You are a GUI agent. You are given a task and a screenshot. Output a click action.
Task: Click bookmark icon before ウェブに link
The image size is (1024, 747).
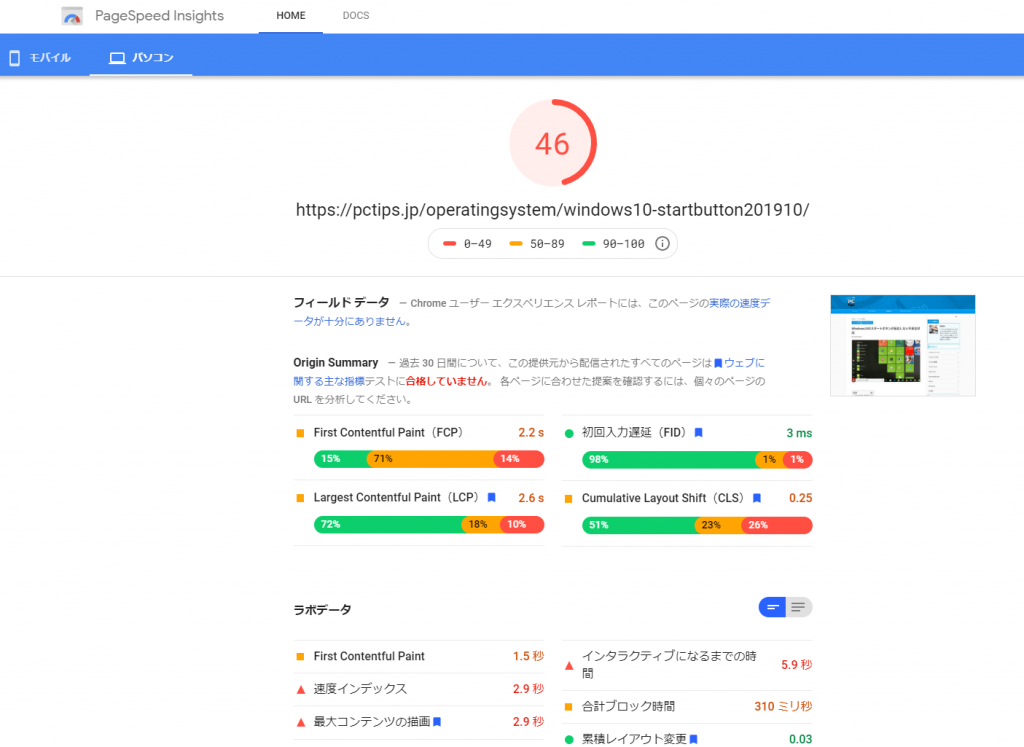[x=718, y=363]
